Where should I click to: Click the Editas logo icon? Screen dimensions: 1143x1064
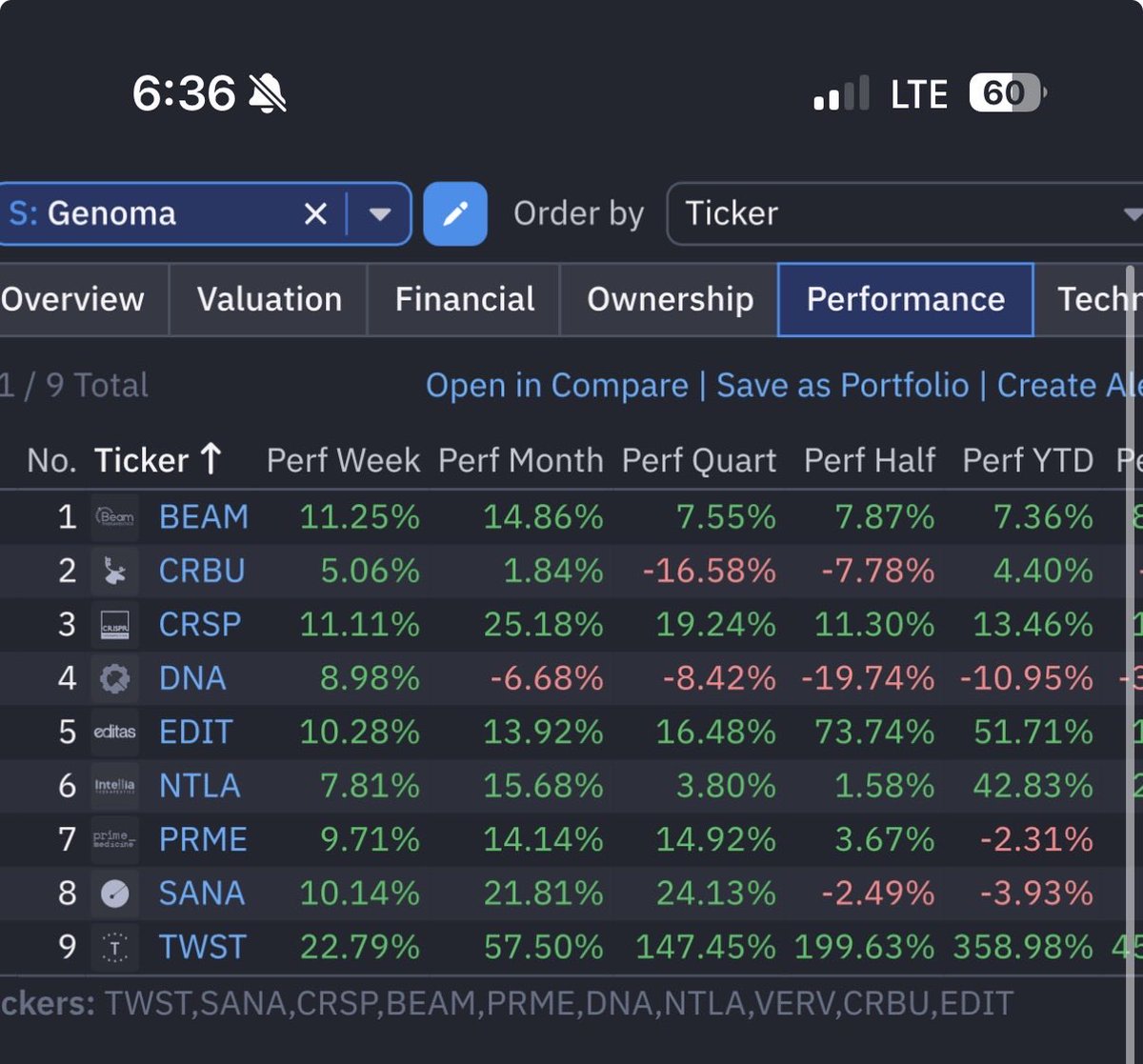115,733
